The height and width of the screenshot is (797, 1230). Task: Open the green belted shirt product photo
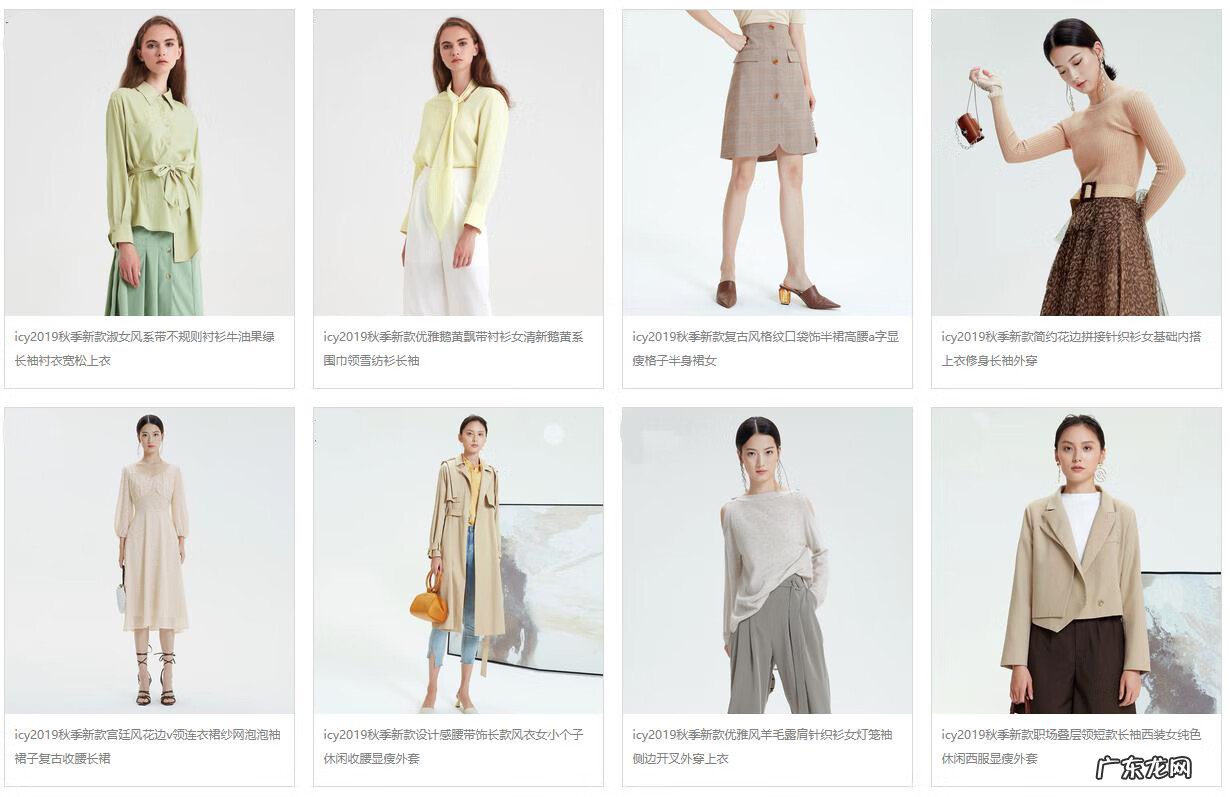point(149,163)
